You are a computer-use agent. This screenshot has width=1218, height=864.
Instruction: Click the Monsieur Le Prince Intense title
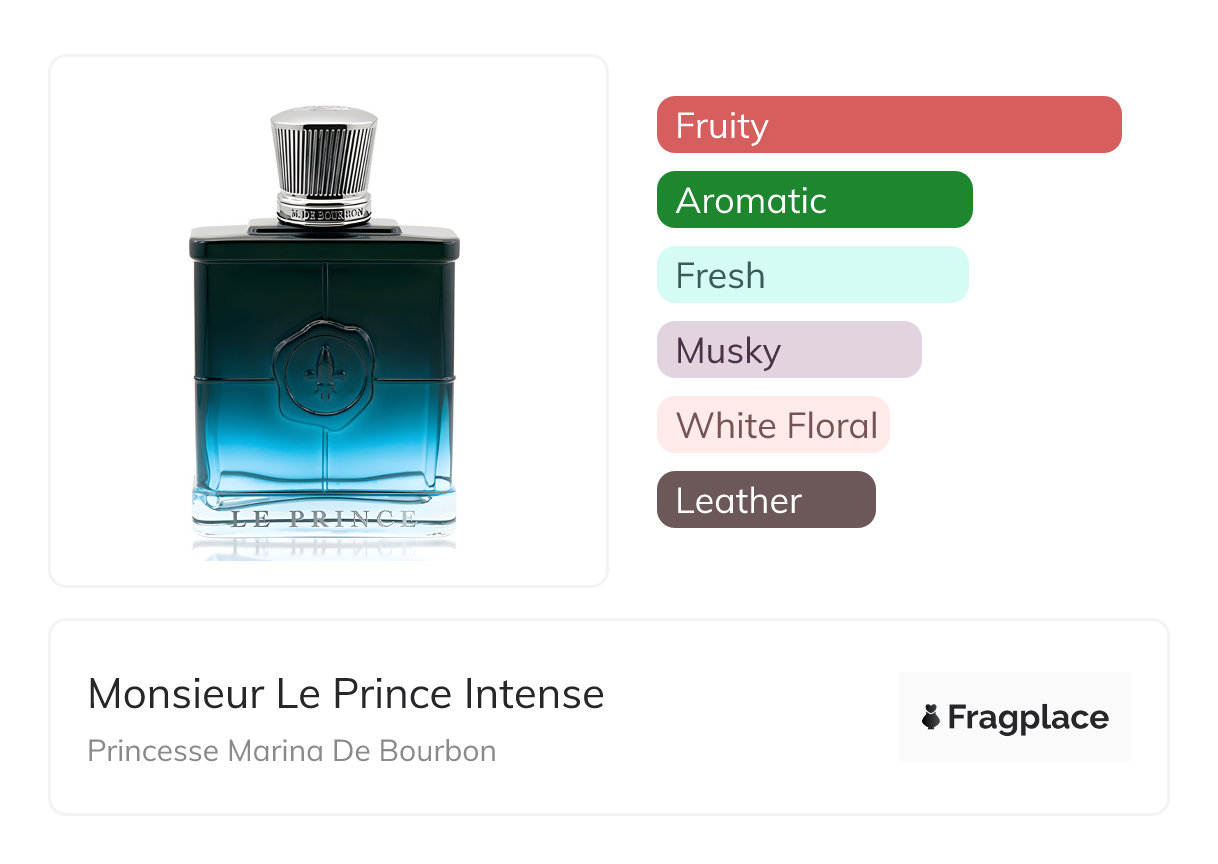[346, 694]
